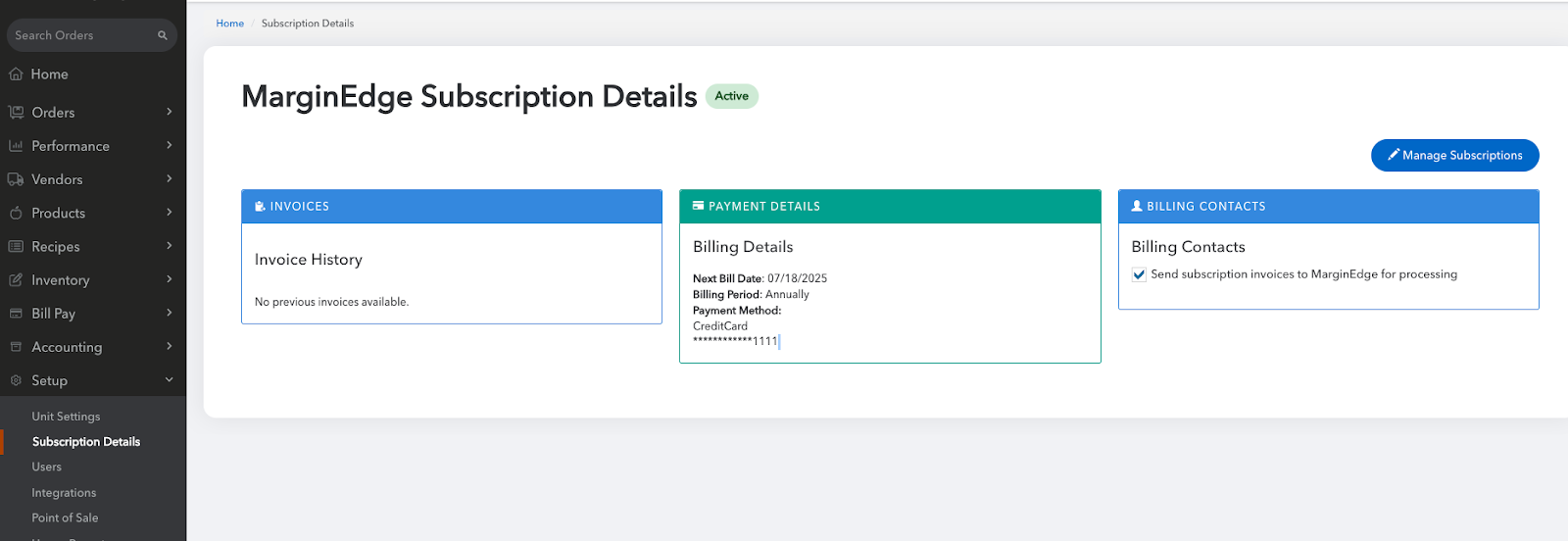Click the Bill Pay card icon

[x=16, y=314]
